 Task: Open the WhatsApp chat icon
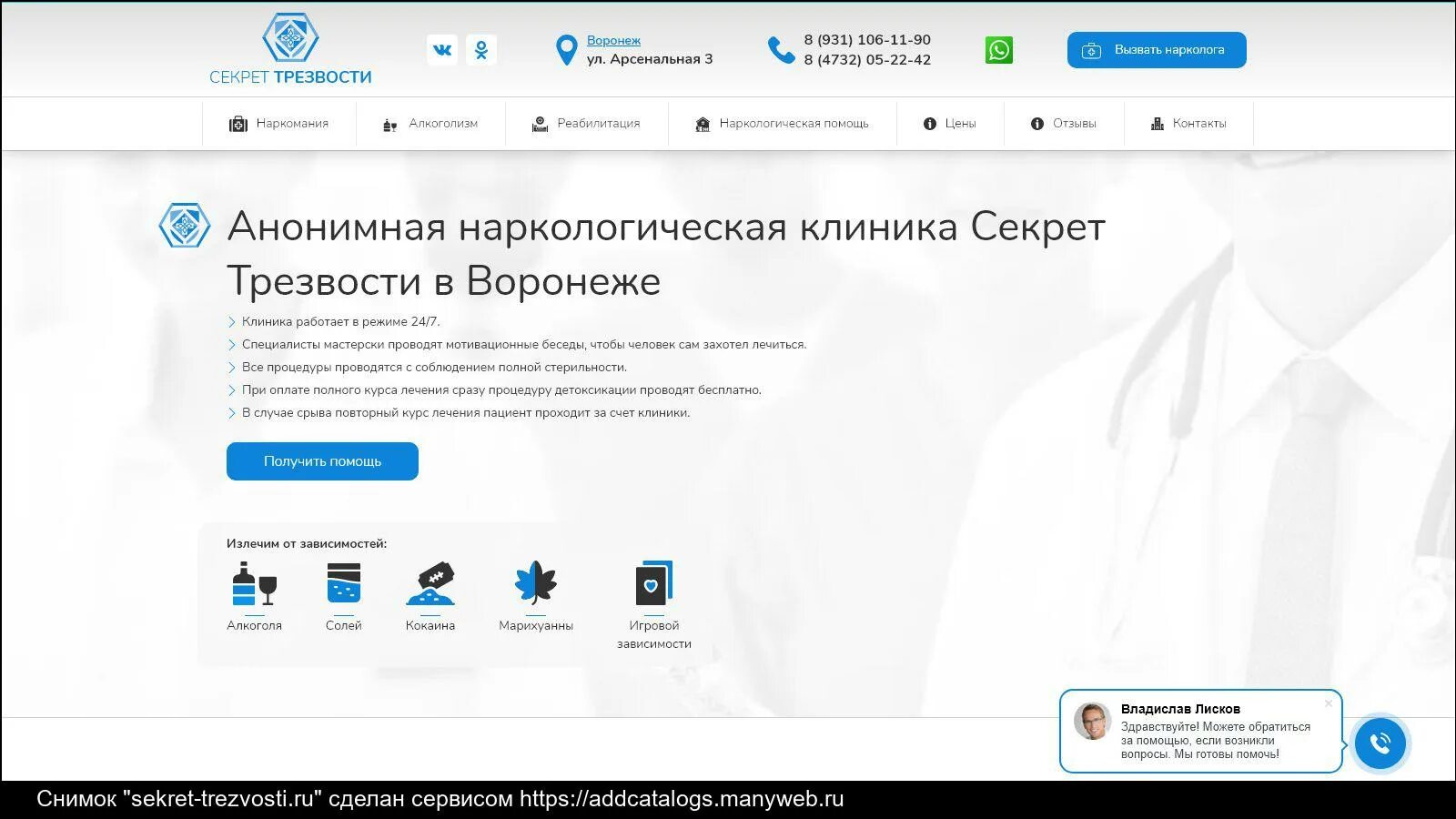click(998, 50)
